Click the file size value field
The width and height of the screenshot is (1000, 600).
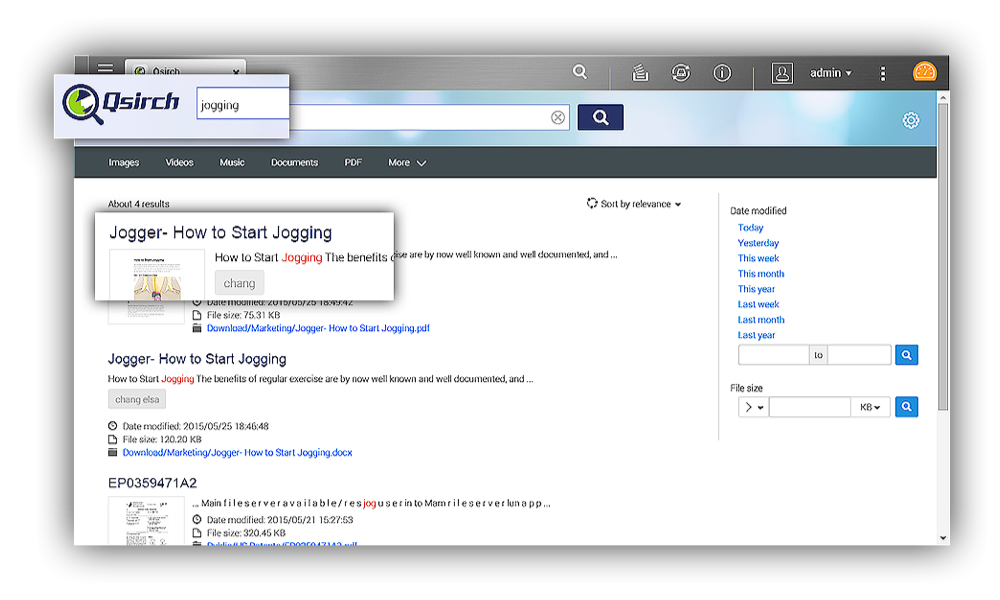(x=810, y=407)
